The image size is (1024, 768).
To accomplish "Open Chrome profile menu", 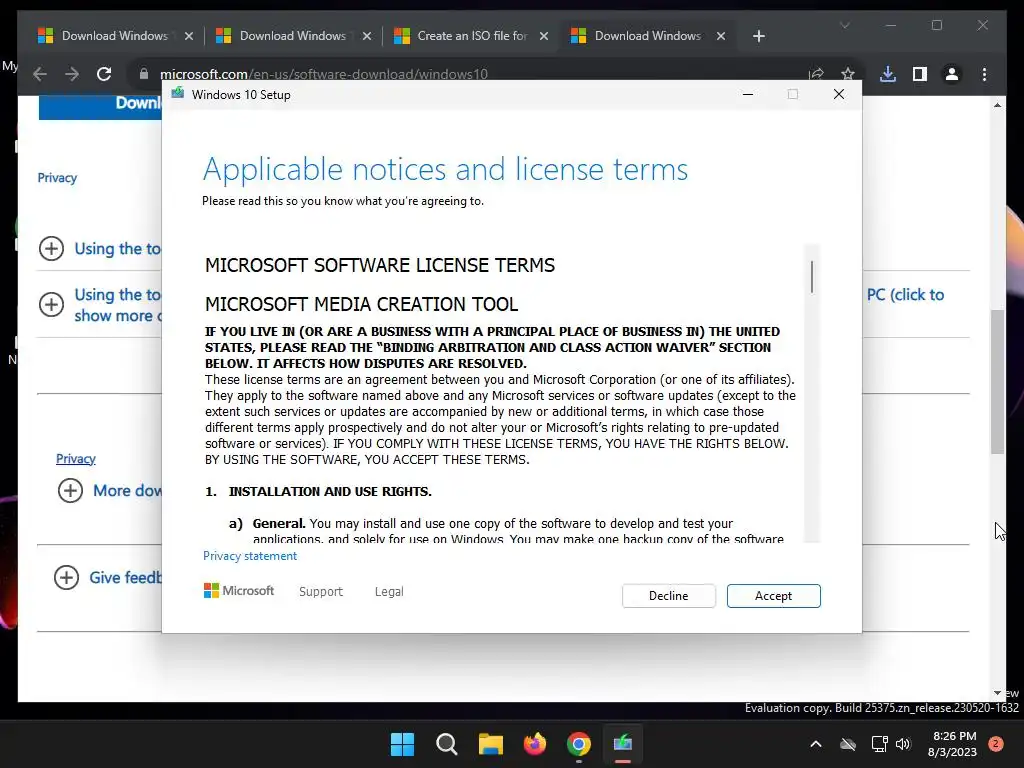I will 952,74.
